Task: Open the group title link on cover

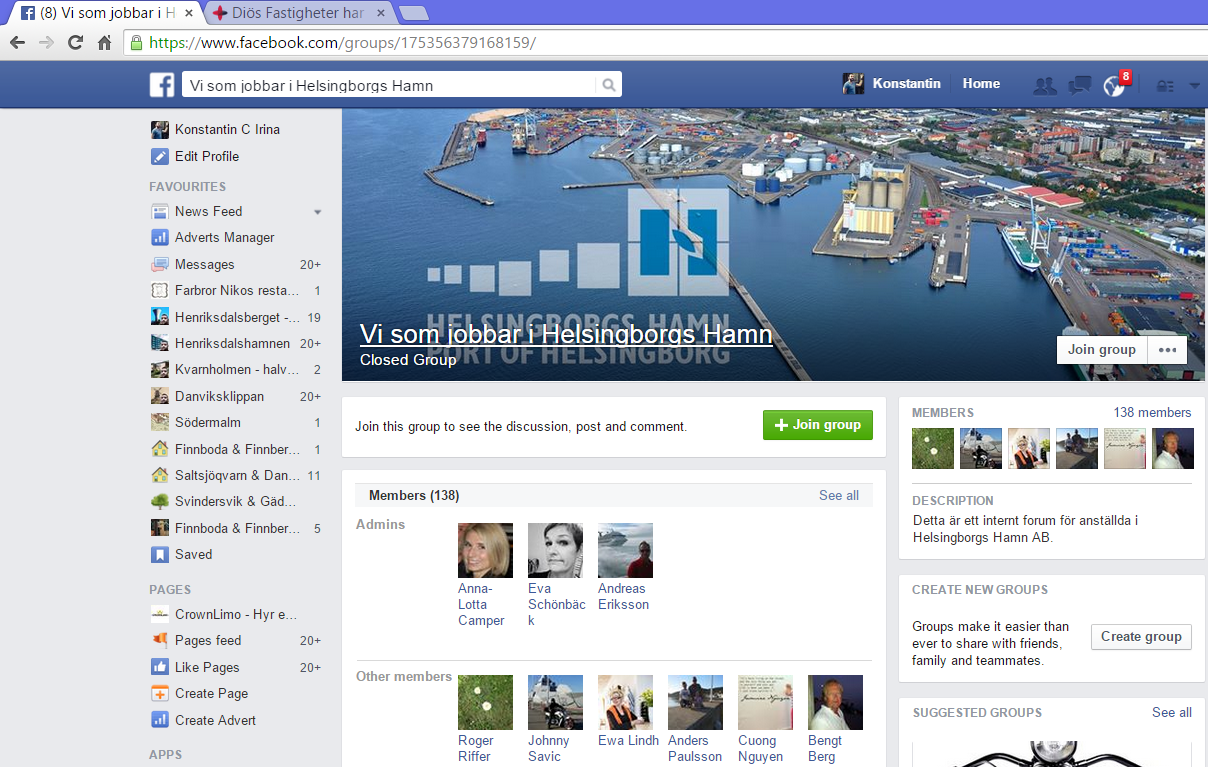Action: [566, 334]
